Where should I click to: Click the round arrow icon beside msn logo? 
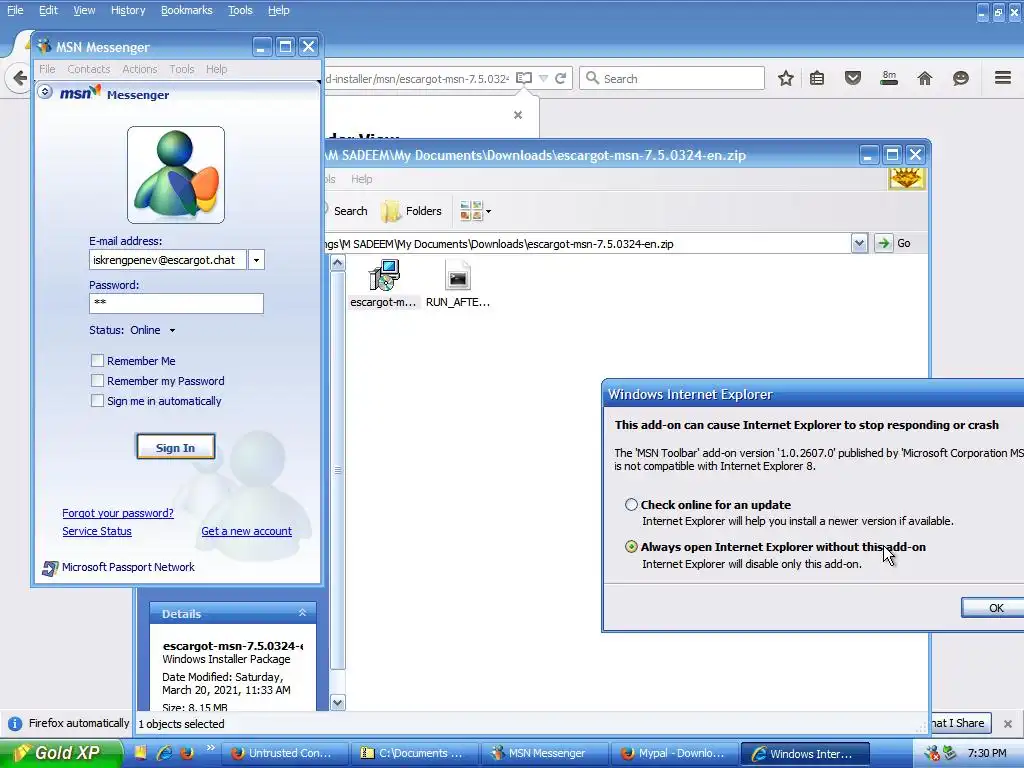point(44,91)
